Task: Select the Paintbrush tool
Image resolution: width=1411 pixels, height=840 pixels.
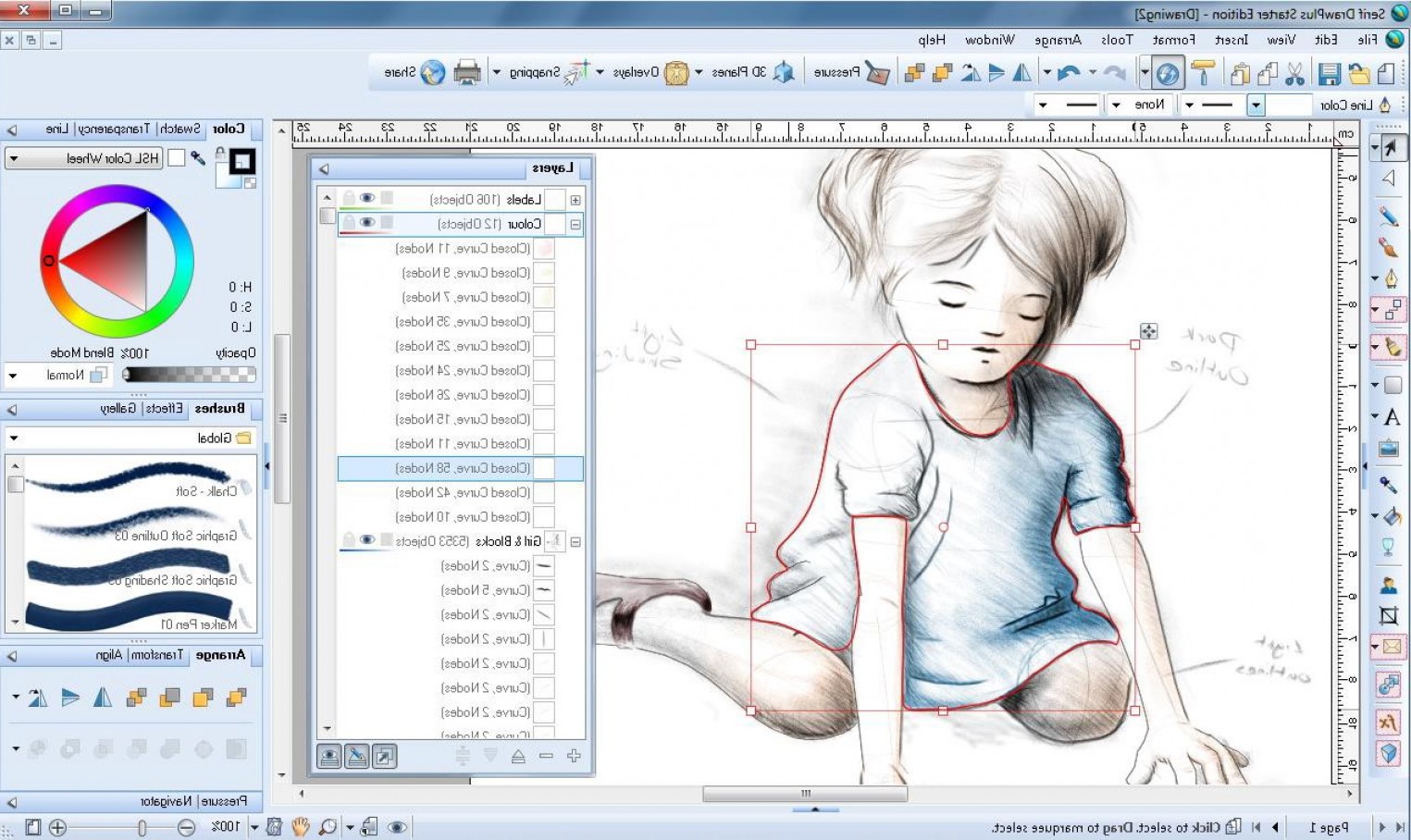Action: (x=1389, y=246)
